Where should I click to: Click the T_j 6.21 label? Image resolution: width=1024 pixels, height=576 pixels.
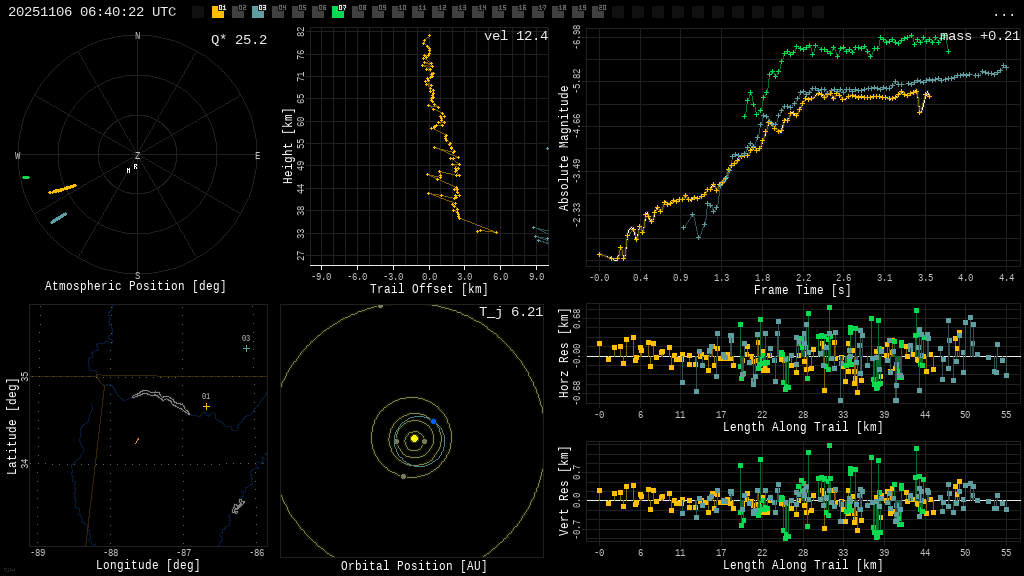point(511,312)
